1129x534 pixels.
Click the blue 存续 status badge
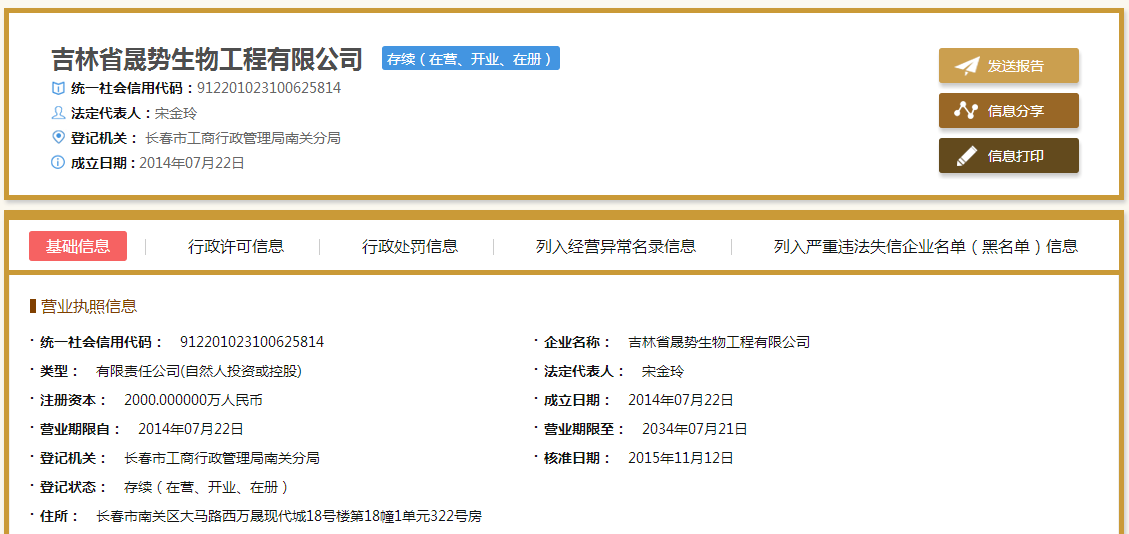[470, 59]
